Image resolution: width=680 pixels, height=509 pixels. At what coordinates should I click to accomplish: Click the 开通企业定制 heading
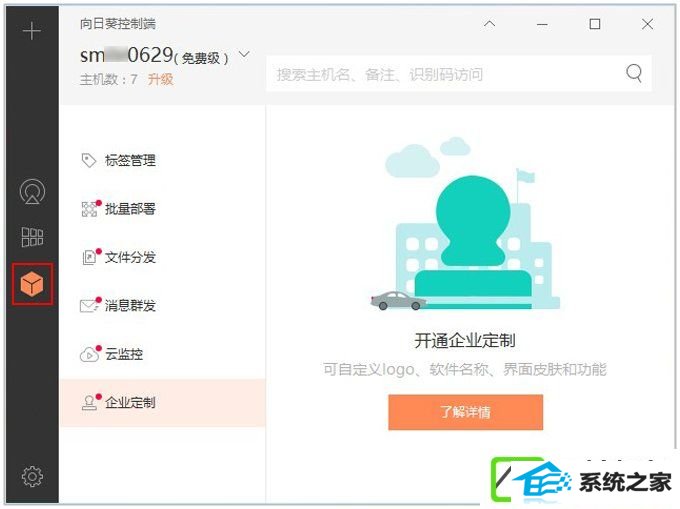coord(465,341)
